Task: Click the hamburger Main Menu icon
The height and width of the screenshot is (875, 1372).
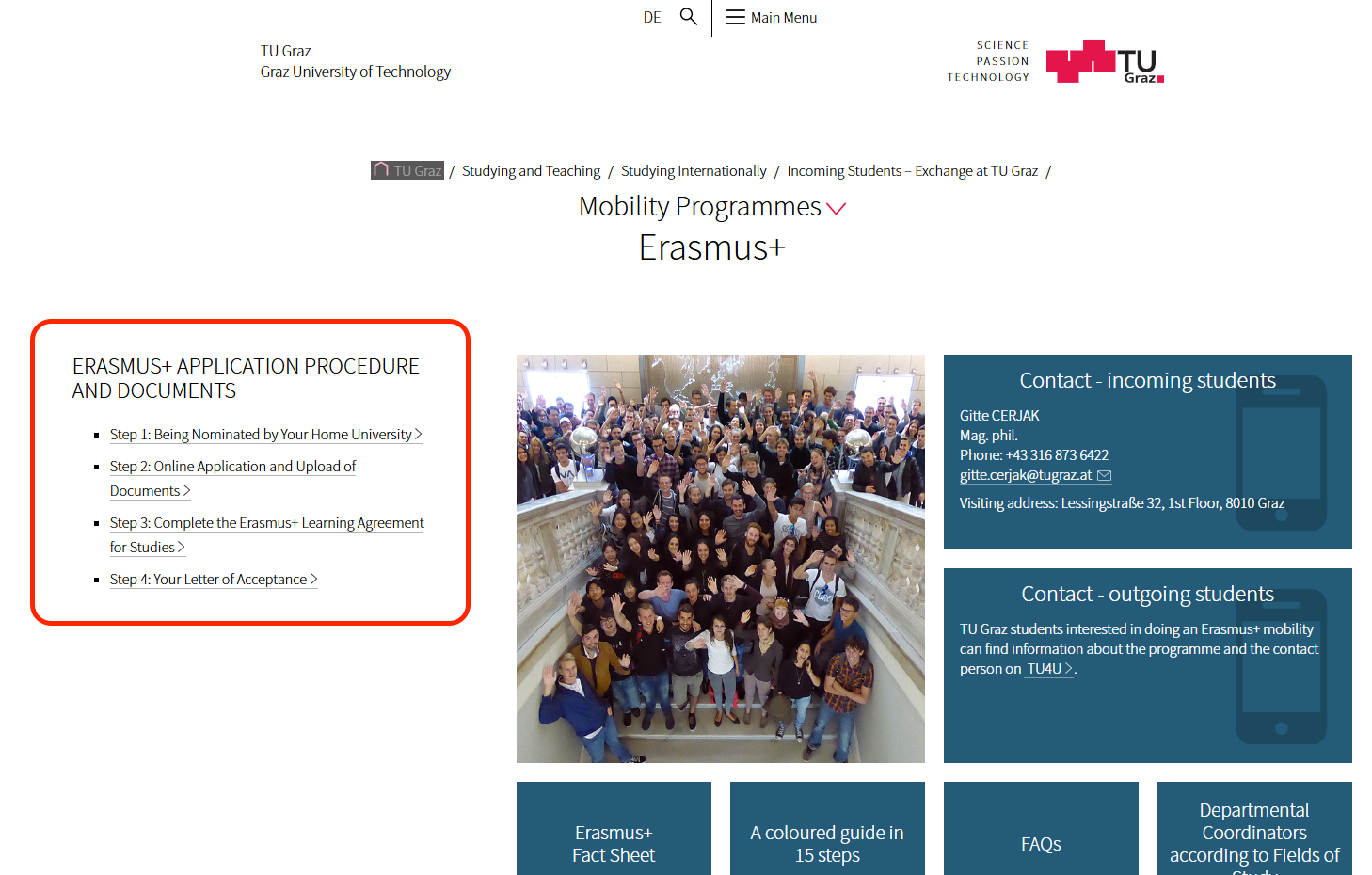Action: click(736, 17)
